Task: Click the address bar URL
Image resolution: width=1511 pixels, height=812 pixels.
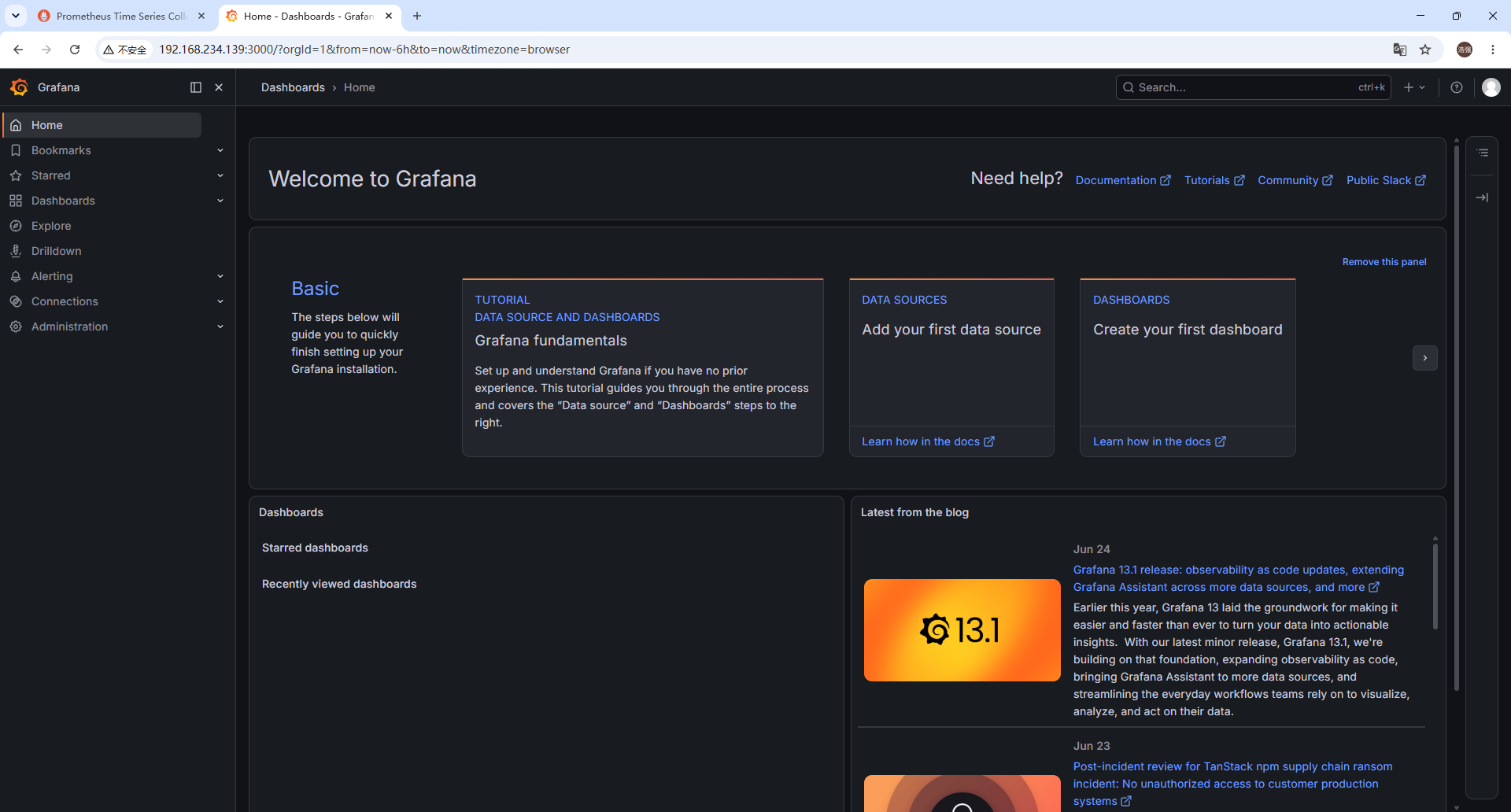Action: [x=364, y=50]
